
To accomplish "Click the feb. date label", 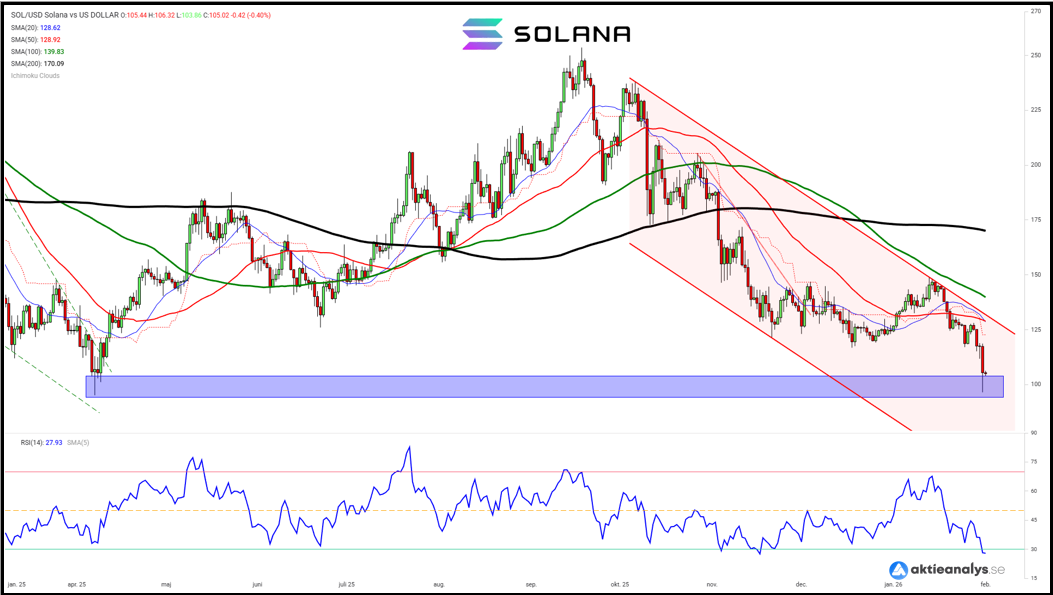I will tap(985, 584).
